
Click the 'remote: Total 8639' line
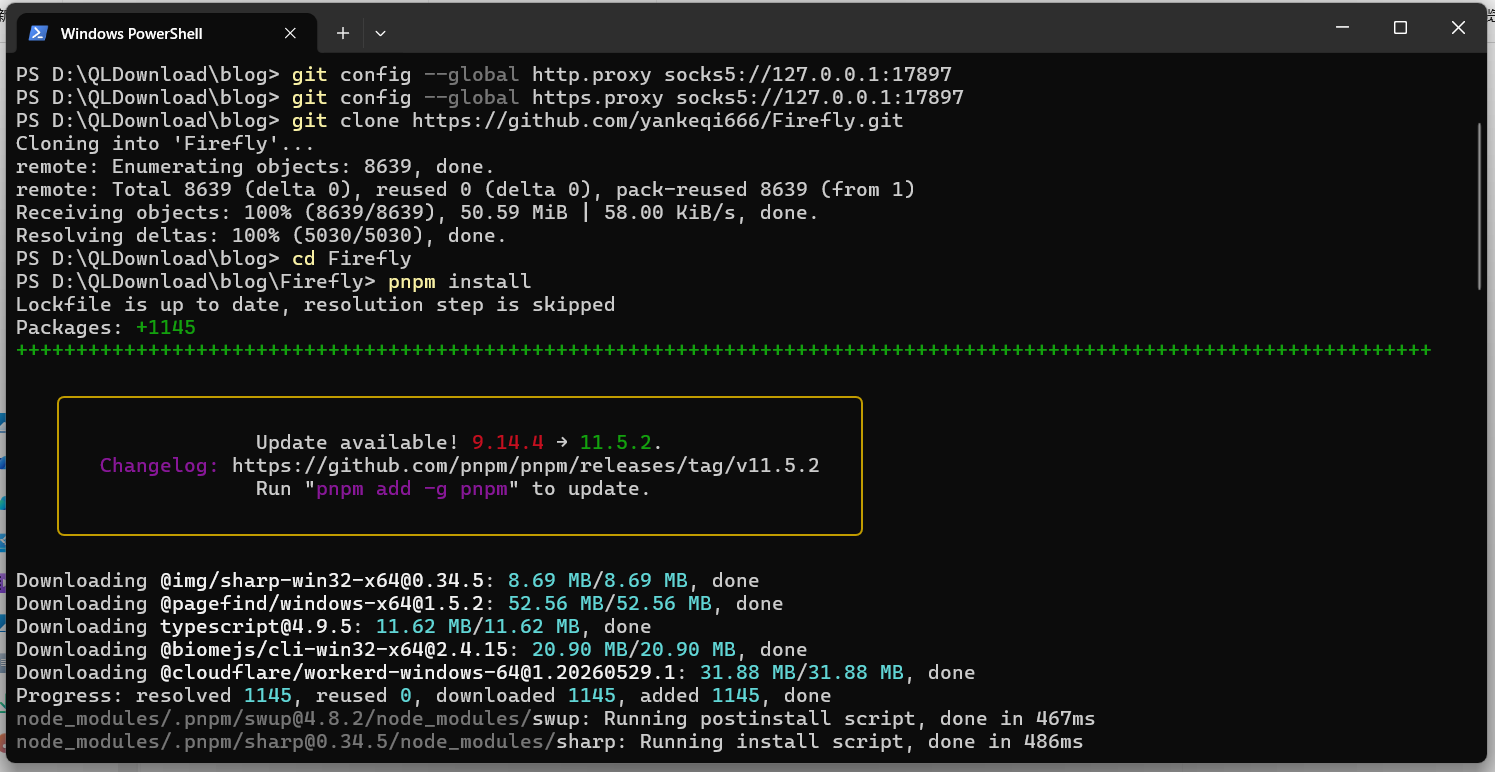[x=466, y=190]
